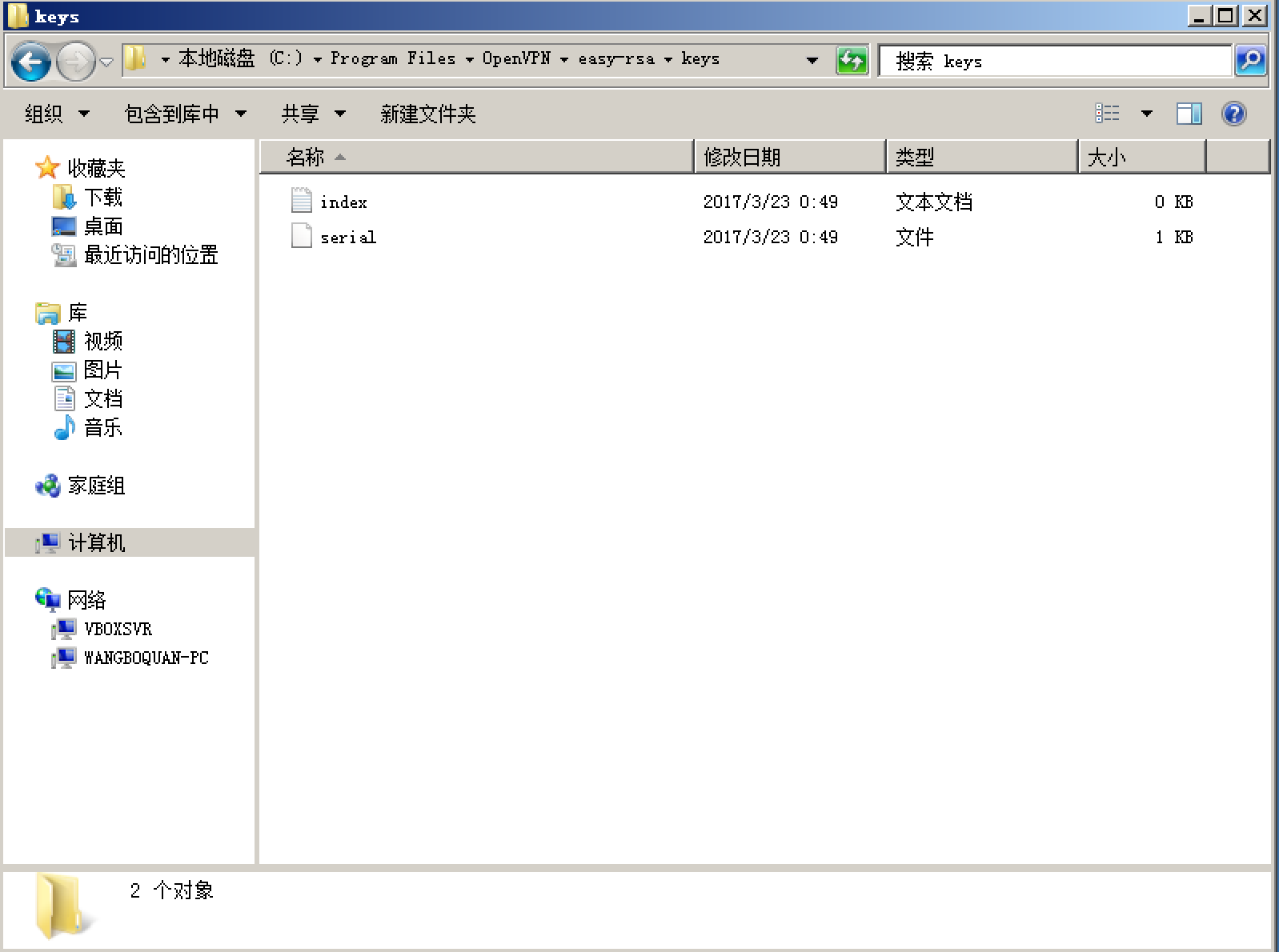This screenshot has height=952, width=1279.
Task: Click the search magnifier icon
Action: coord(1249,61)
